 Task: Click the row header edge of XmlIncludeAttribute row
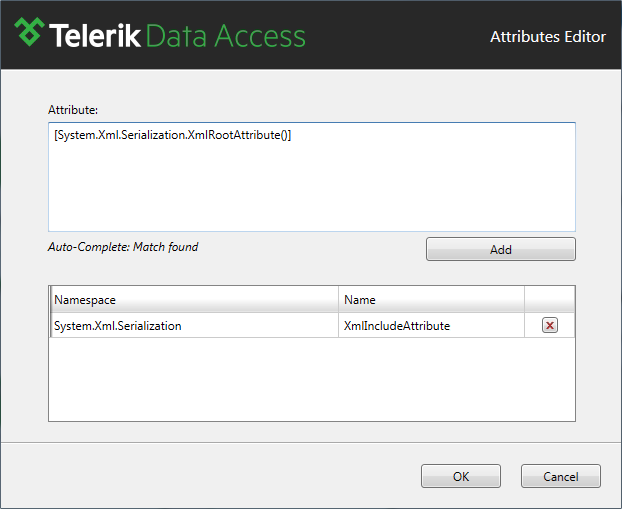(50, 325)
